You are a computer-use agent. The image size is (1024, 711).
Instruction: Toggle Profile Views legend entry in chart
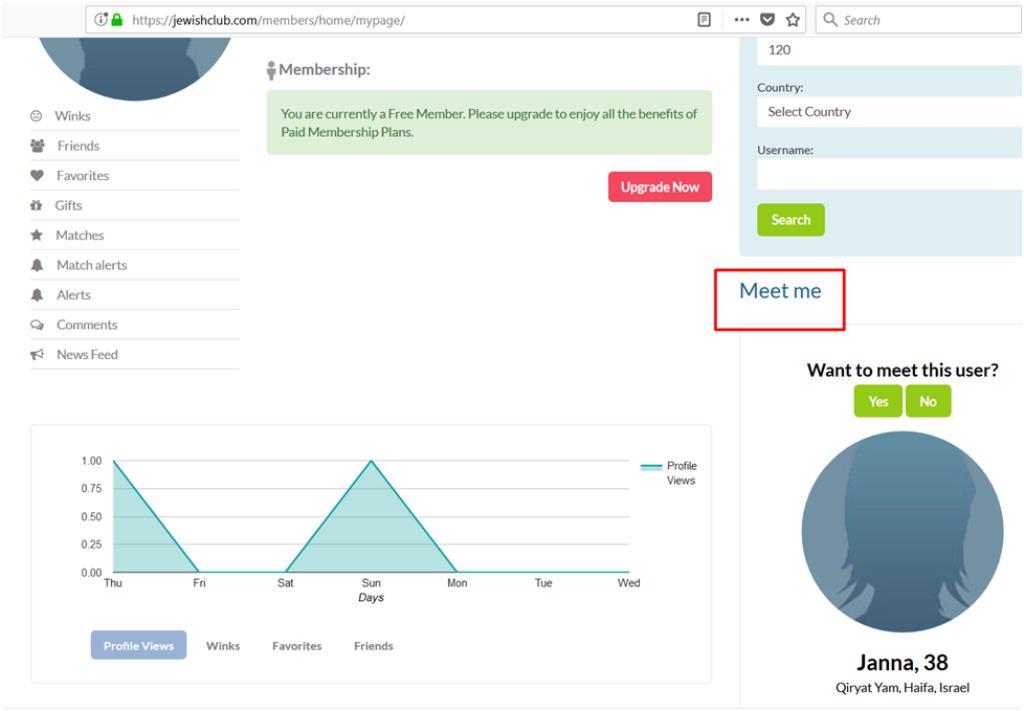669,473
